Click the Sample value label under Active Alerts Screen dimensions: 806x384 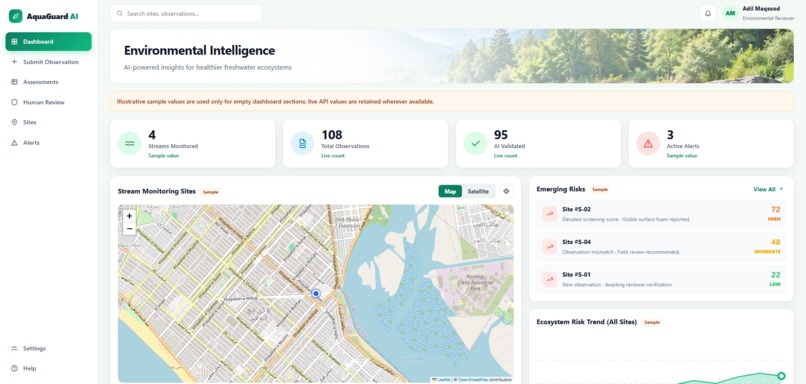(x=682, y=155)
